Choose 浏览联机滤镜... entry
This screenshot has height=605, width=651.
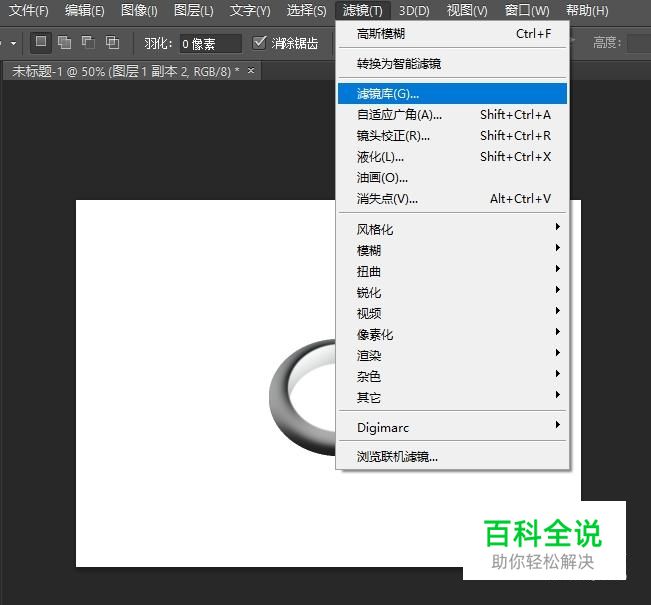(453, 457)
